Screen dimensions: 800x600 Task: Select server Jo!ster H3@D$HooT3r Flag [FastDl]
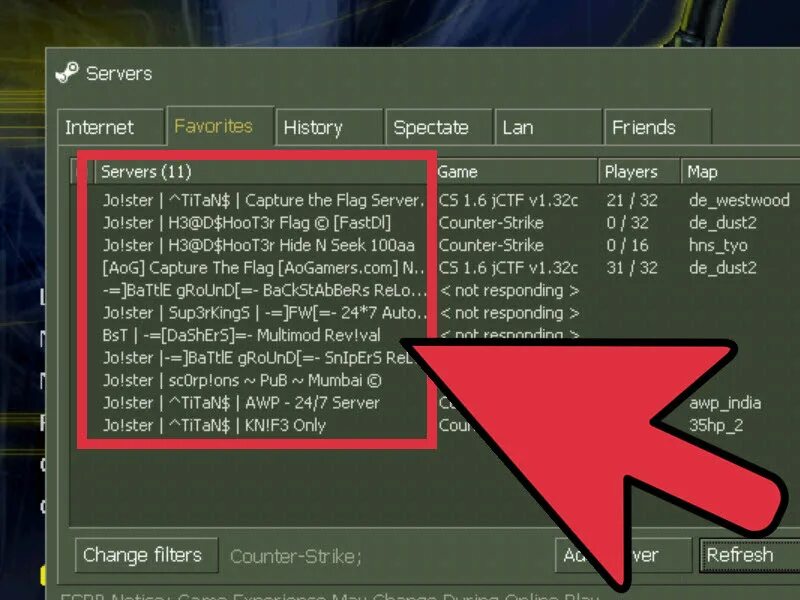(247, 222)
